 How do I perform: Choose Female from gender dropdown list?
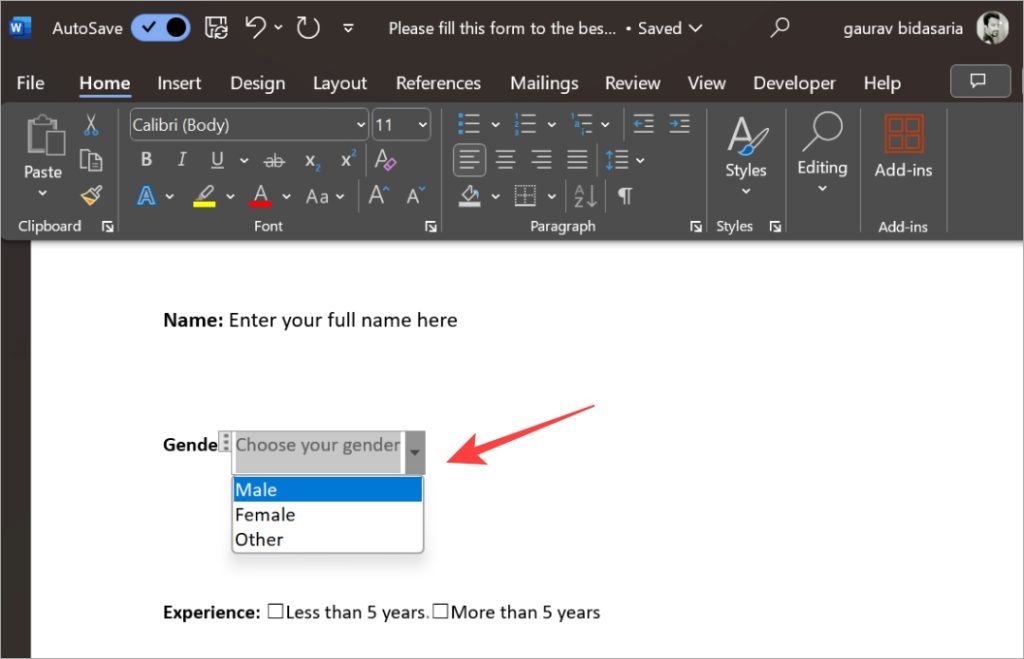pos(327,515)
